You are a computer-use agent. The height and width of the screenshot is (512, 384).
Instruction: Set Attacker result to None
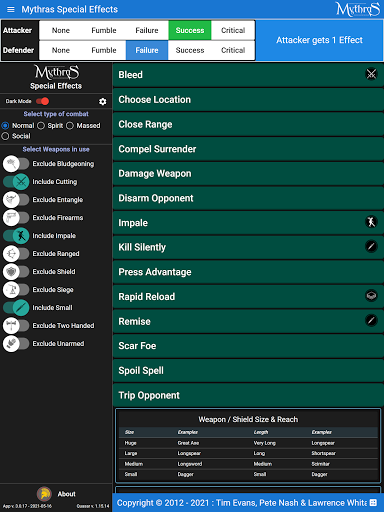pyautogui.click(x=61, y=30)
